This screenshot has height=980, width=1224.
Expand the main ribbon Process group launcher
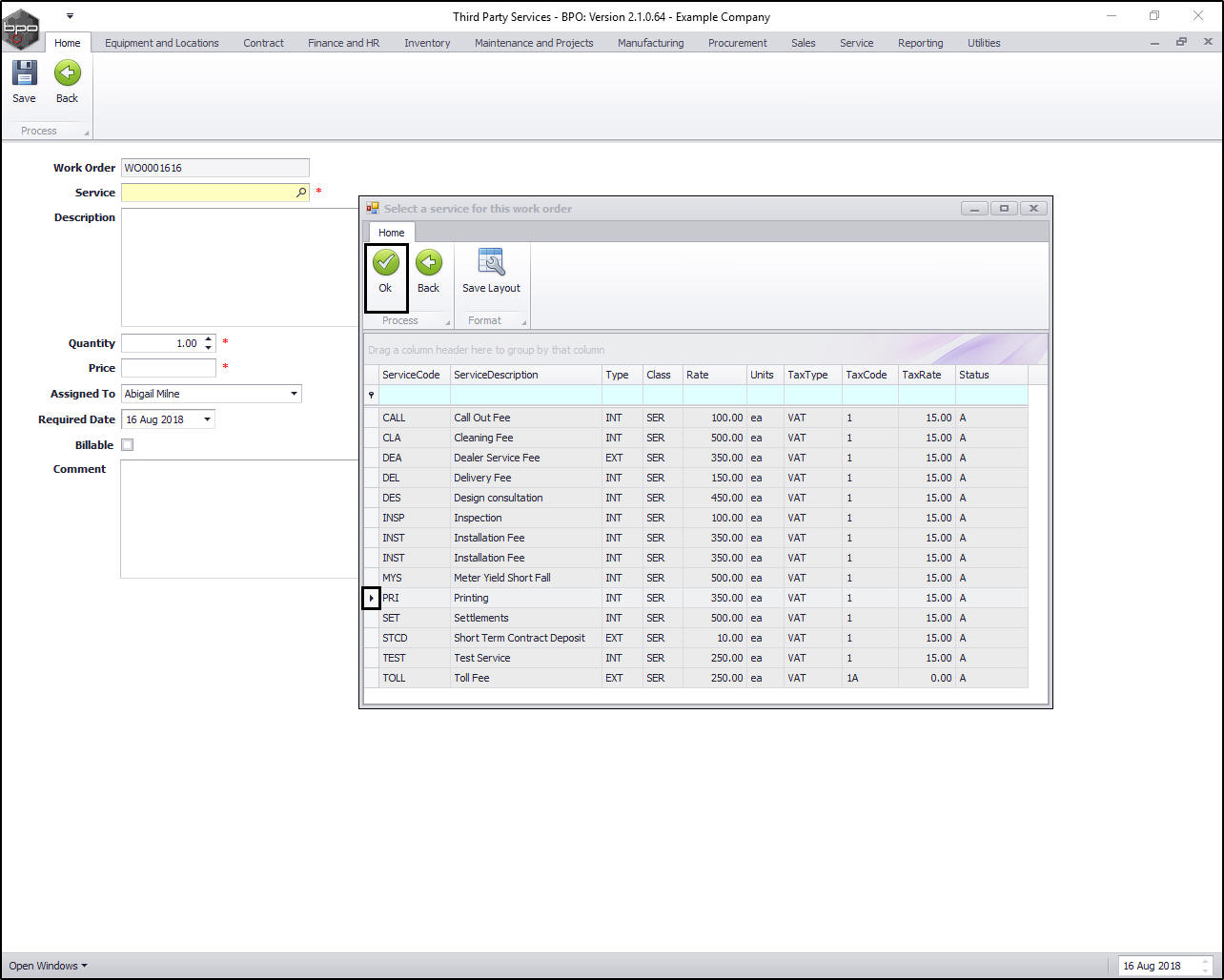pyautogui.click(x=87, y=133)
